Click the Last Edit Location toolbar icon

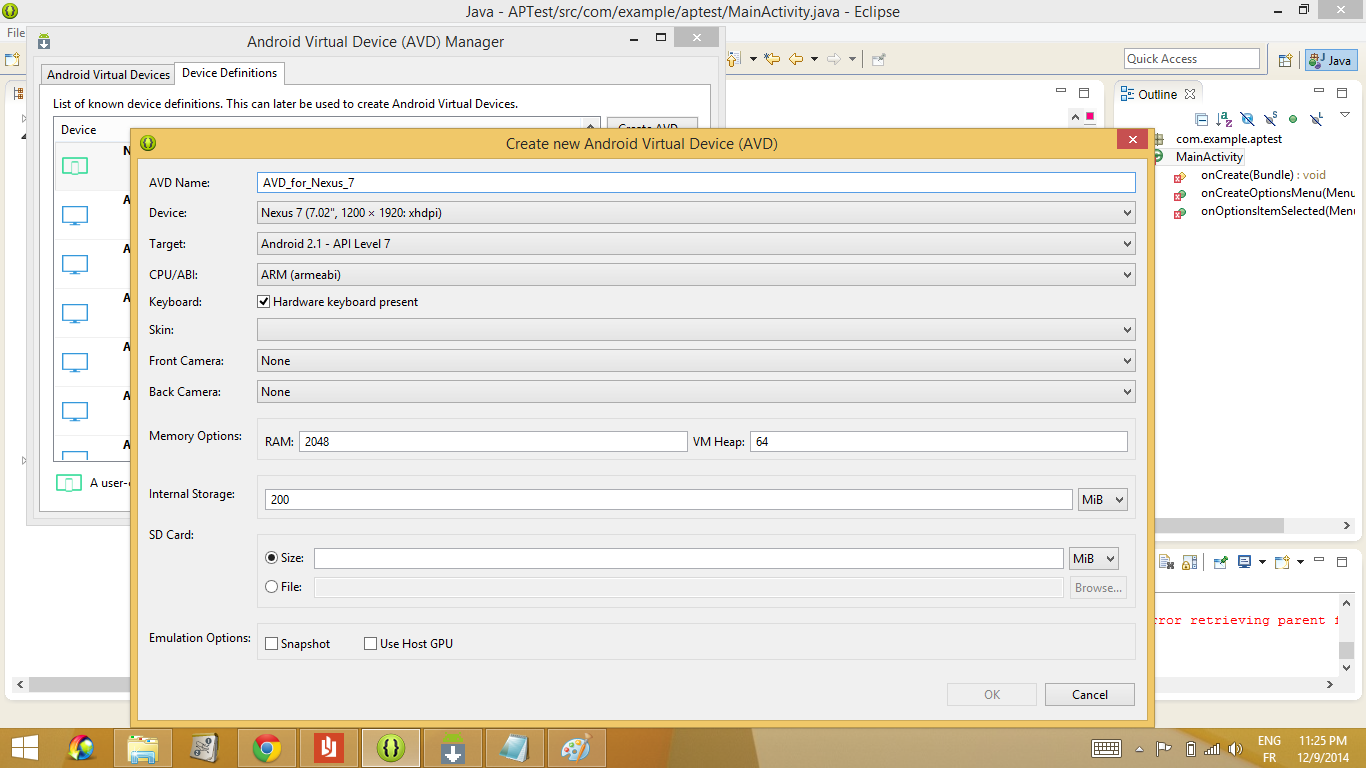coord(772,59)
